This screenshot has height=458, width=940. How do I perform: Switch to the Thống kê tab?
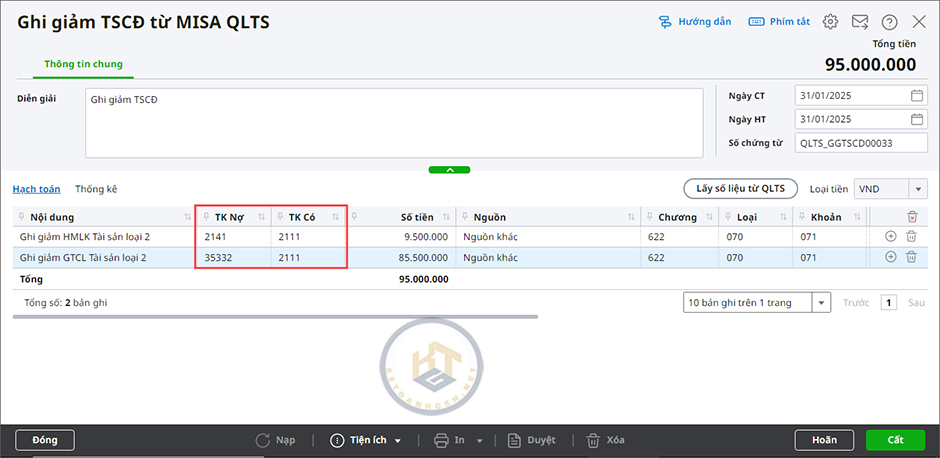point(96,189)
